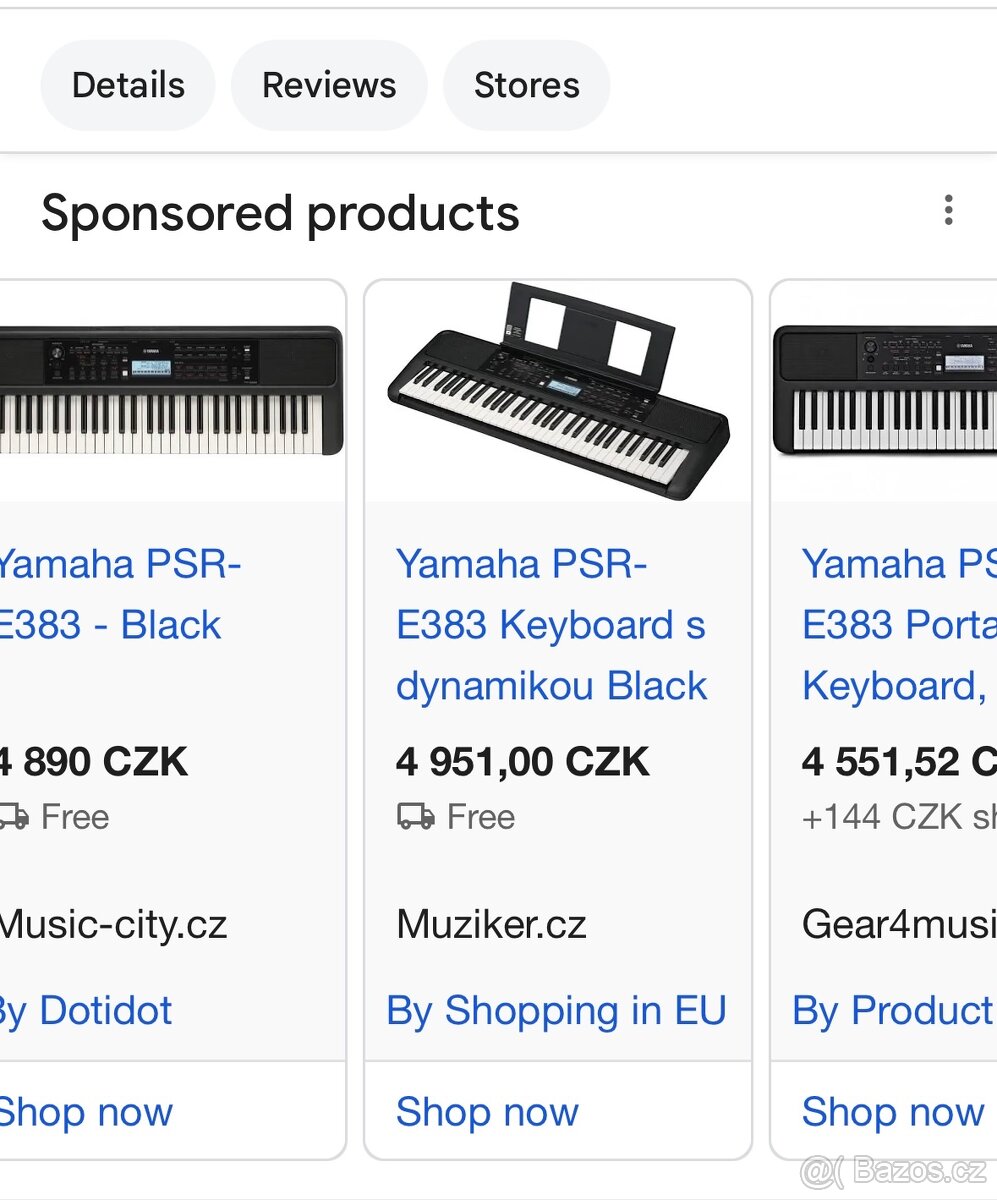Screen dimensions: 997x1200
Task: Click the leftmost Yamaha keyboard product image
Action: pos(160,390)
